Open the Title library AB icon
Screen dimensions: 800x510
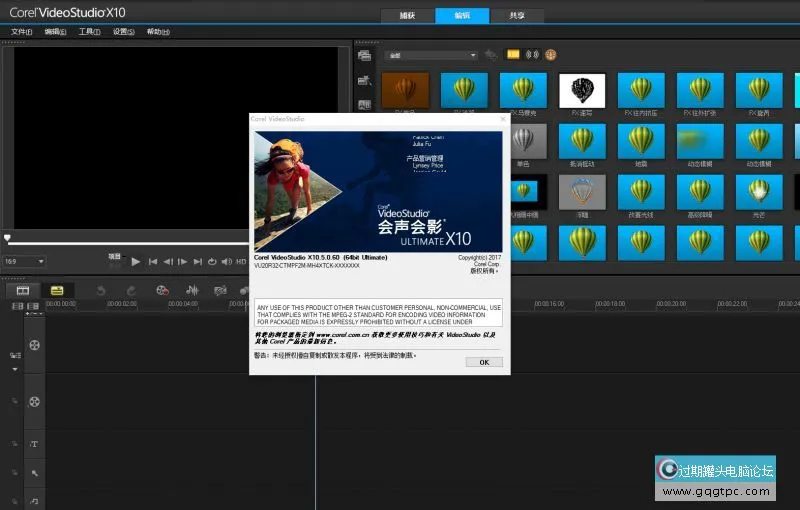tap(364, 105)
